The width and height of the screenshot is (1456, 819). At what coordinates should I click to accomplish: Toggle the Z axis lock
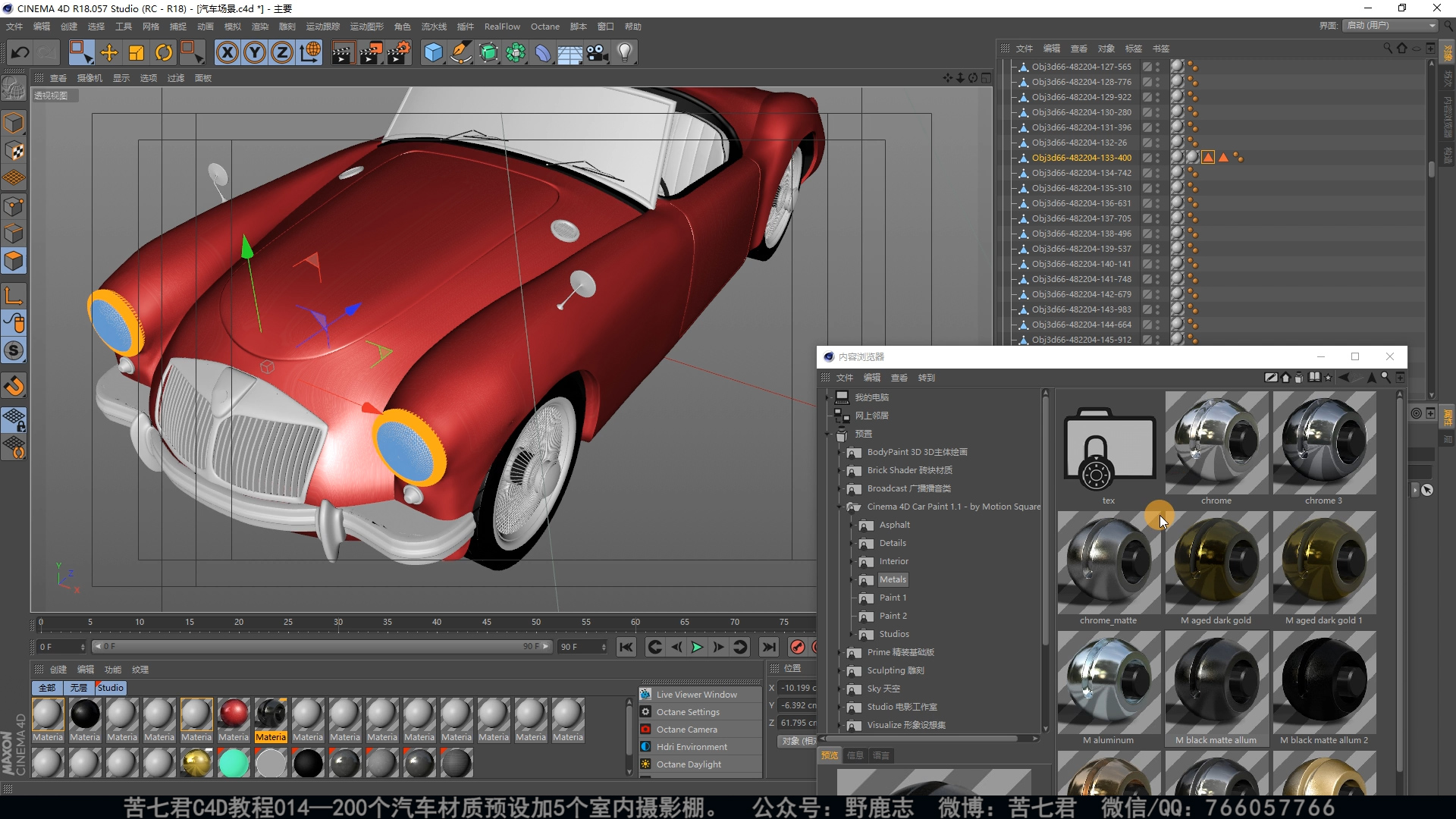tap(281, 52)
